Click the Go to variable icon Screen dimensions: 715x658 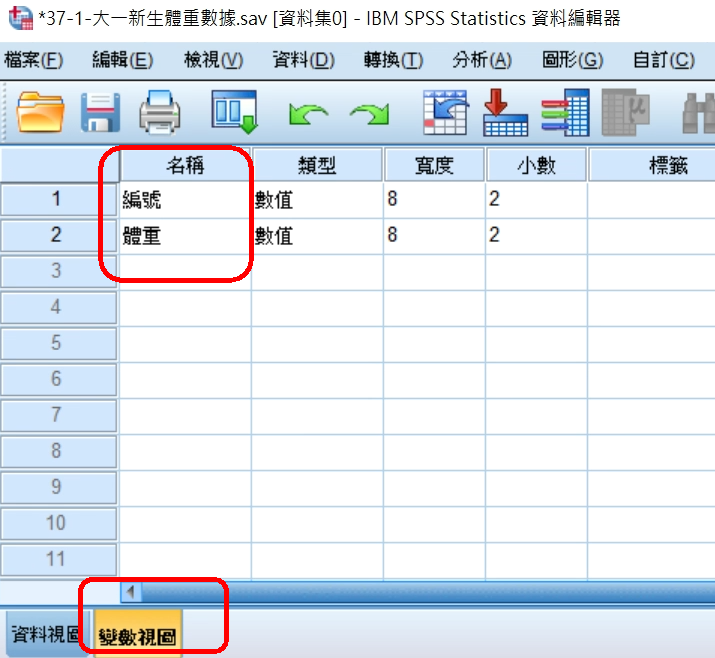coord(505,112)
